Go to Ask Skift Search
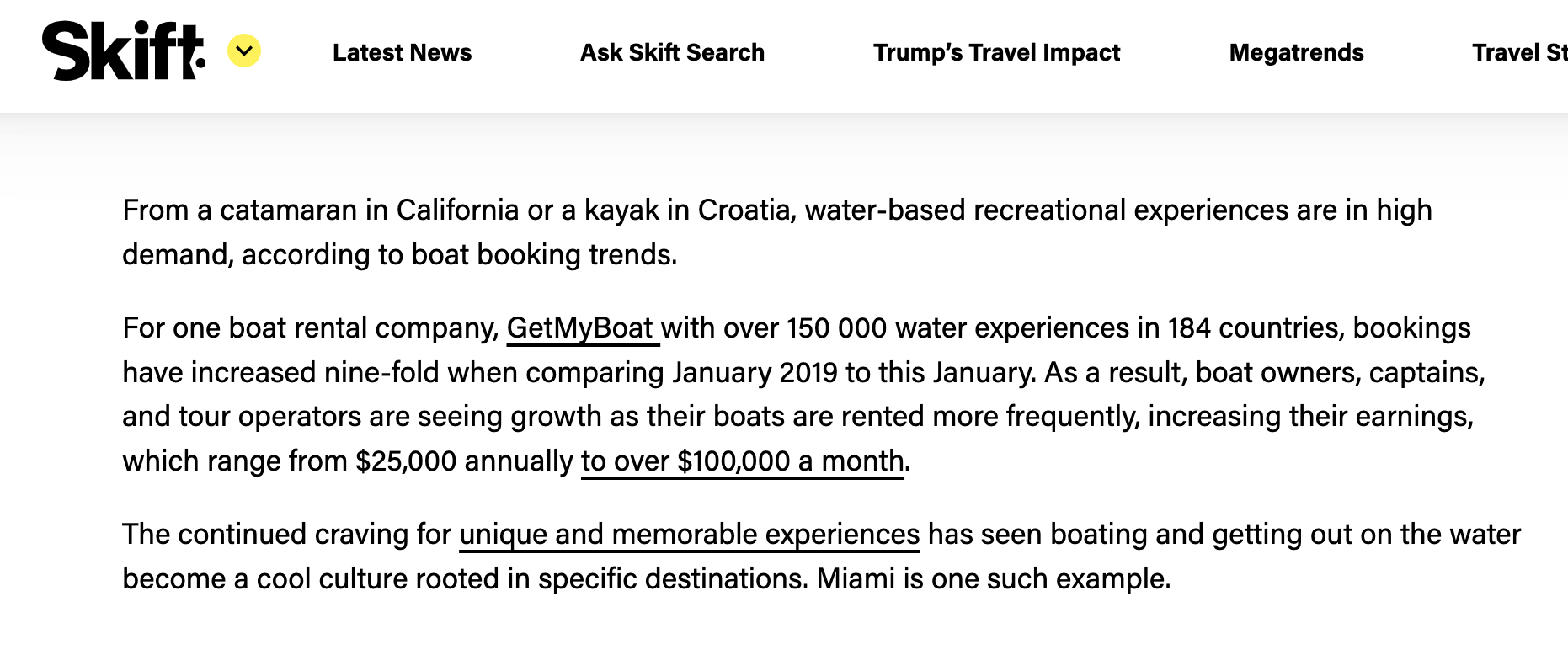Image resolution: width=1568 pixels, height=655 pixels. [672, 52]
